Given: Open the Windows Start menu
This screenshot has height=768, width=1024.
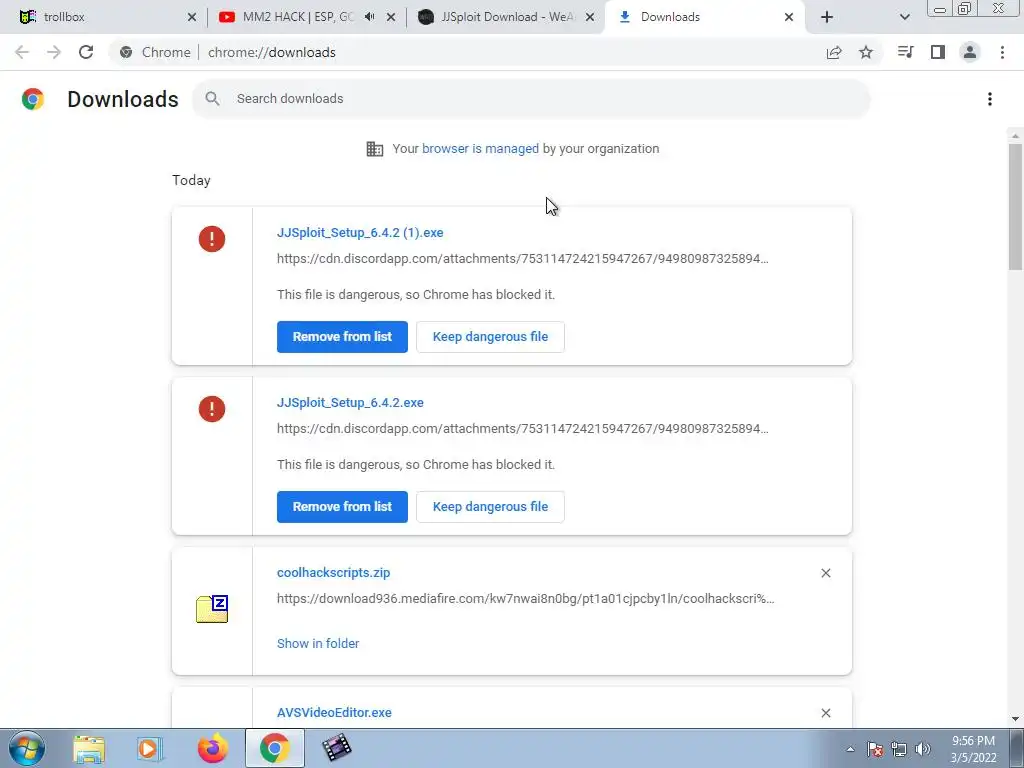Looking at the screenshot, I should coord(27,748).
